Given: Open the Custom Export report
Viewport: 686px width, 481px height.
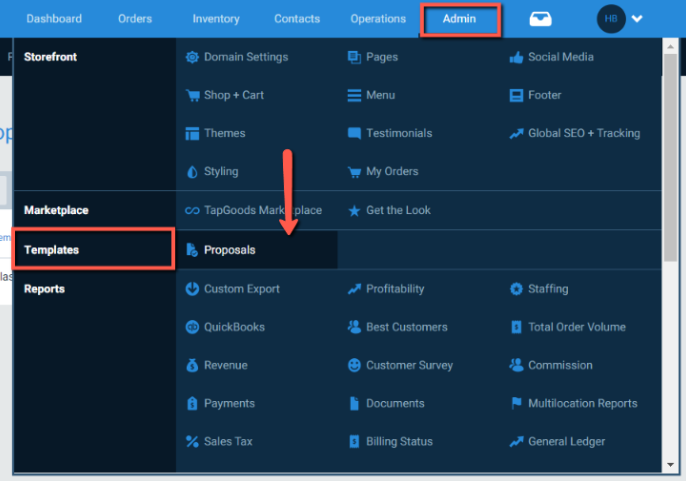Looking at the screenshot, I should (x=242, y=289).
